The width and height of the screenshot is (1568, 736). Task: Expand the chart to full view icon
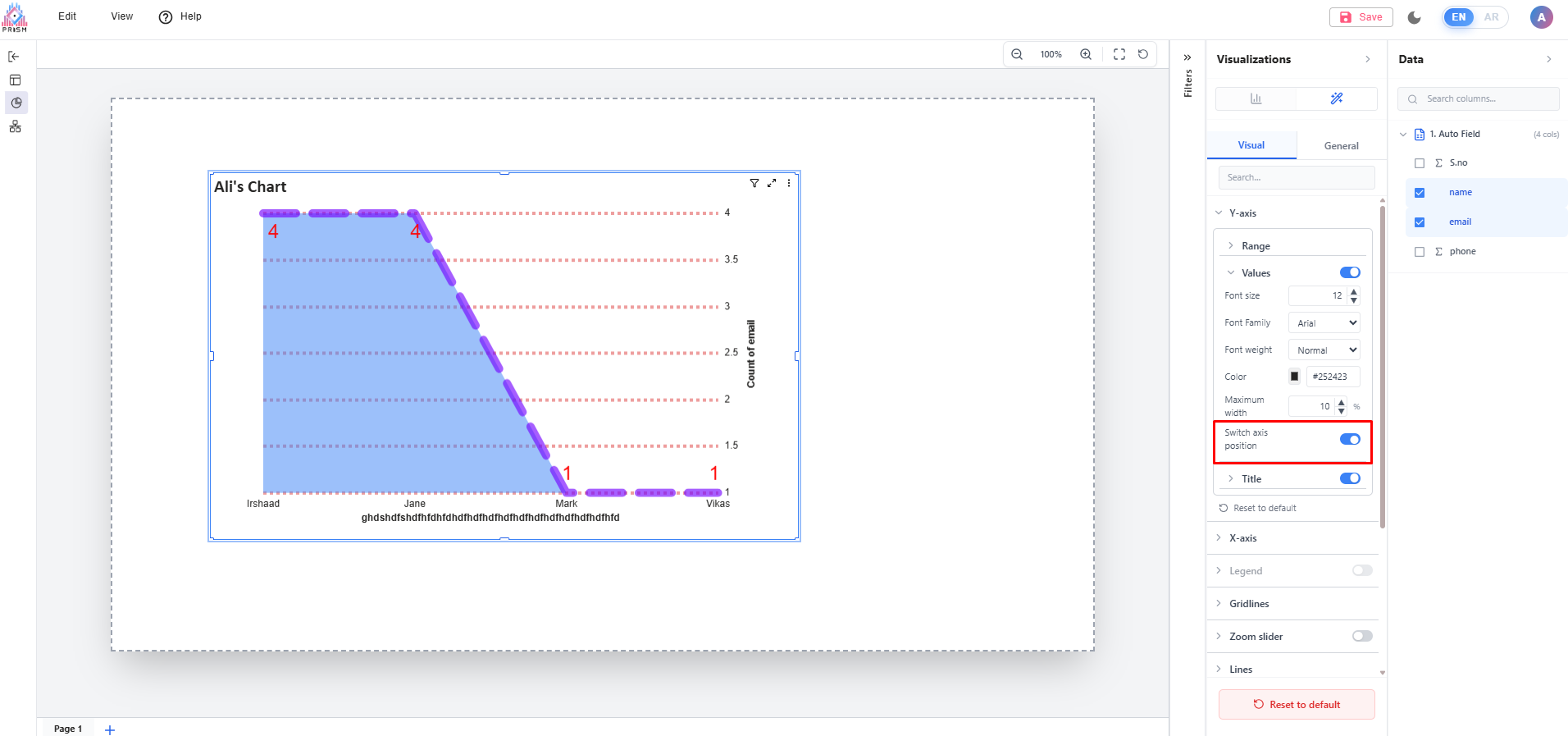click(772, 183)
